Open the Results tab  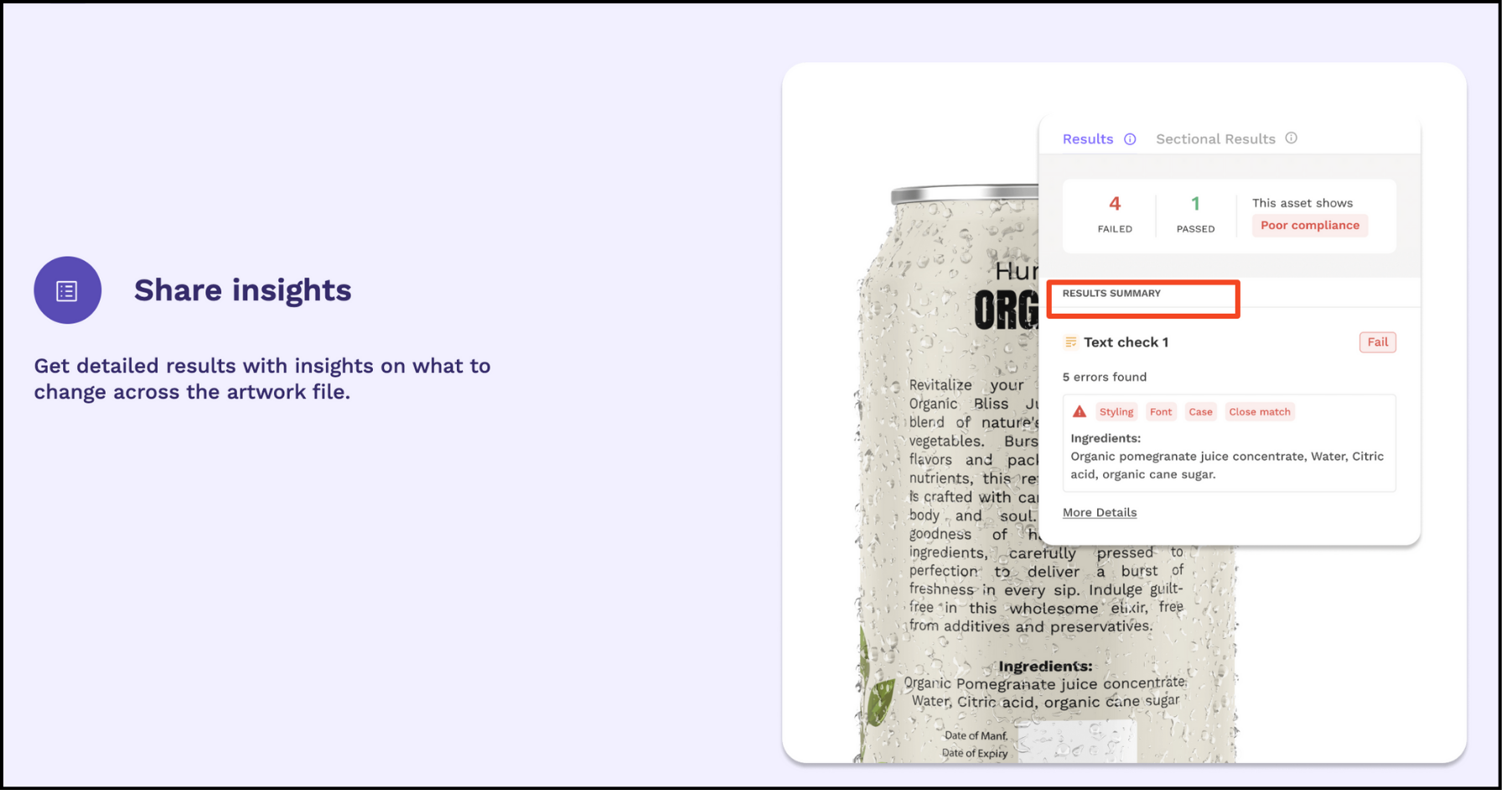click(1088, 139)
